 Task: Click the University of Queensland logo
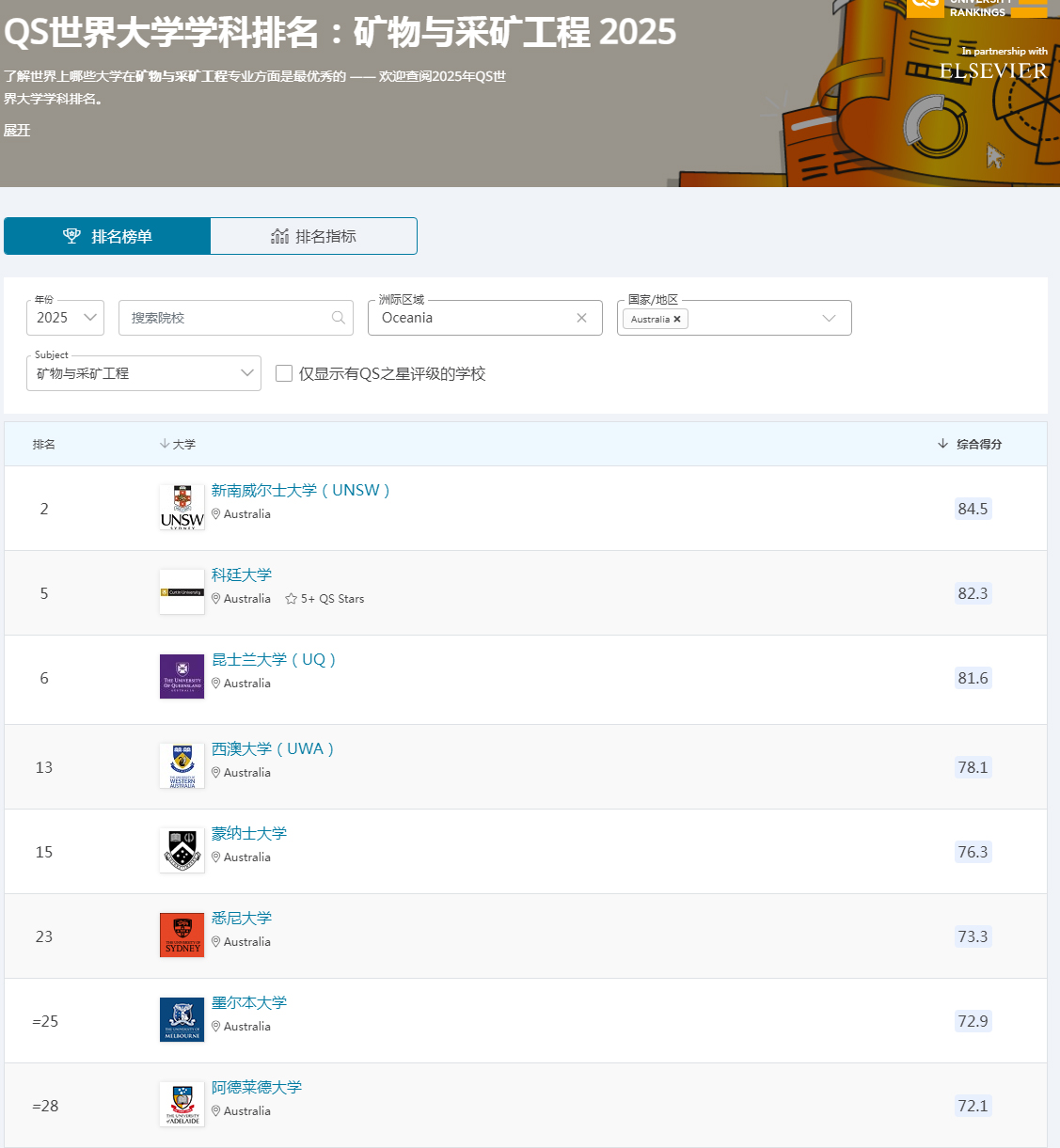pos(182,677)
